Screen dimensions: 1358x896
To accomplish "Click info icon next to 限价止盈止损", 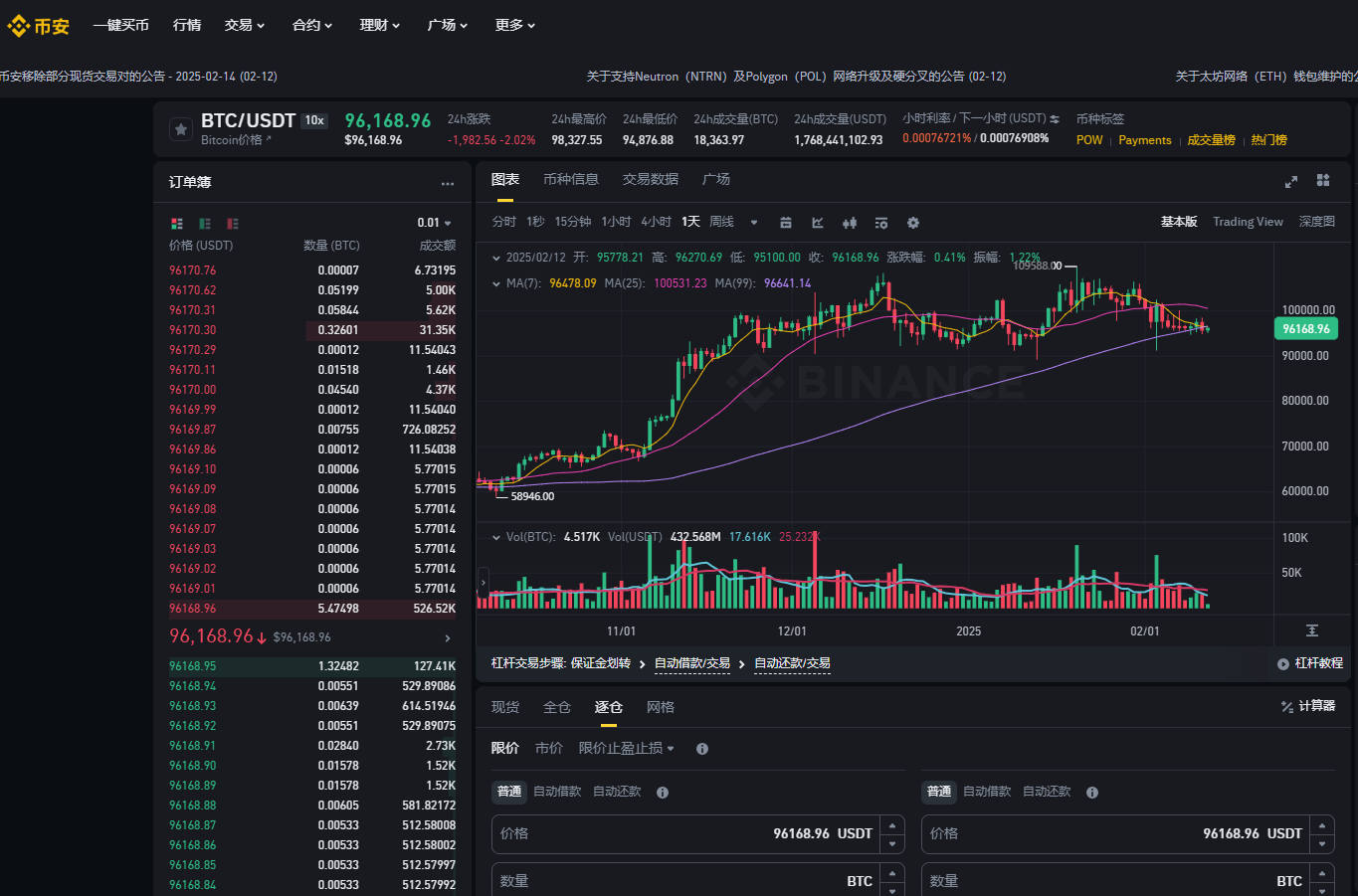I will coord(702,749).
